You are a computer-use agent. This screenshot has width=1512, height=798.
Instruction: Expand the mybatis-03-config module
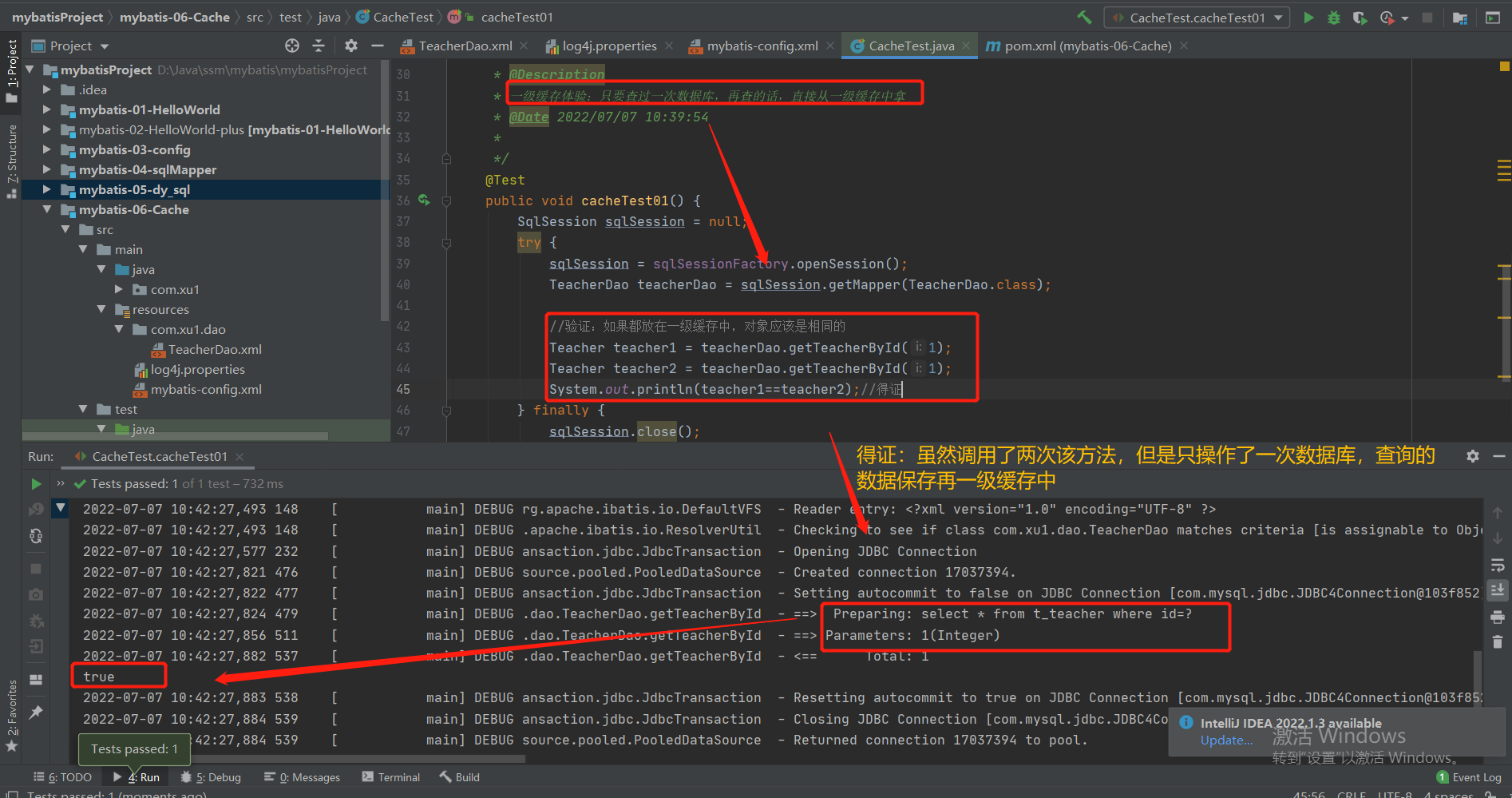click(47, 149)
